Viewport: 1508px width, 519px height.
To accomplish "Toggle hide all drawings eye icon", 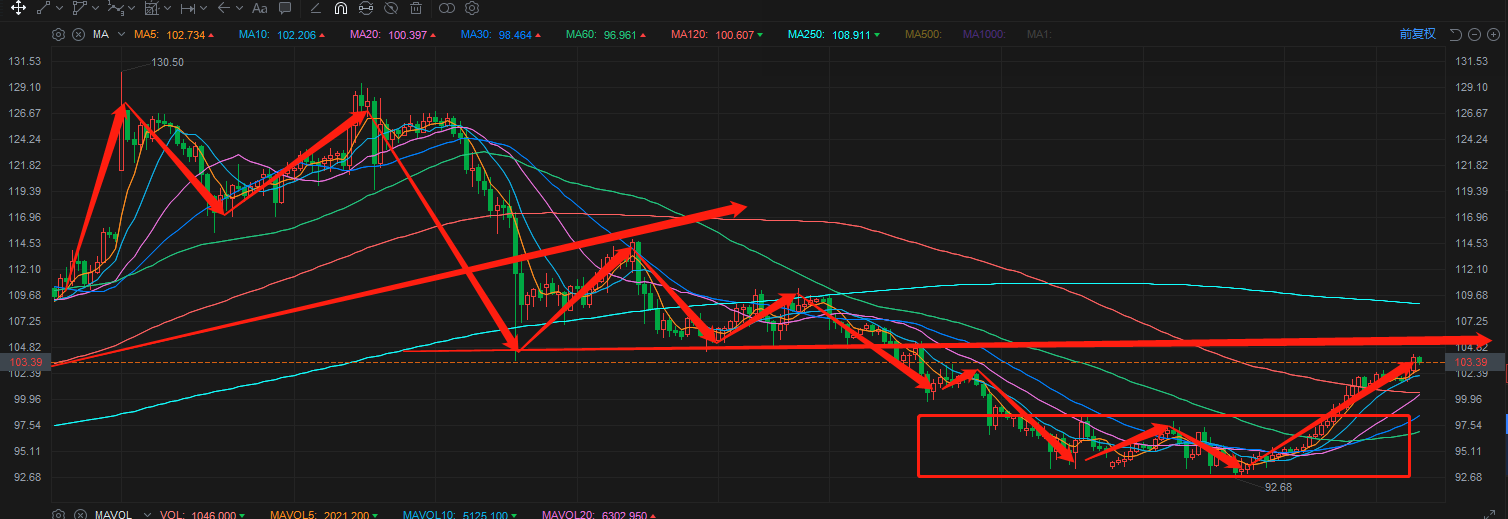I will (391, 8).
